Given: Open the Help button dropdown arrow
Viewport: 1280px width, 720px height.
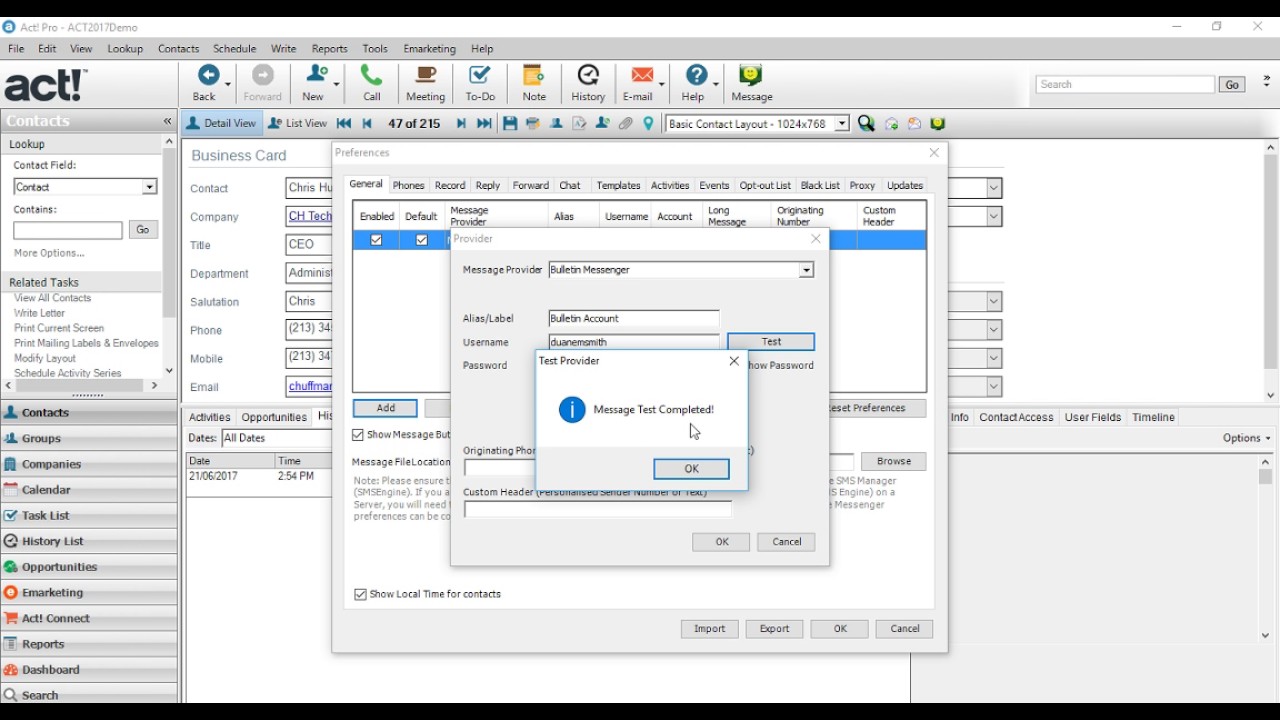Looking at the screenshot, I should click(716, 84).
